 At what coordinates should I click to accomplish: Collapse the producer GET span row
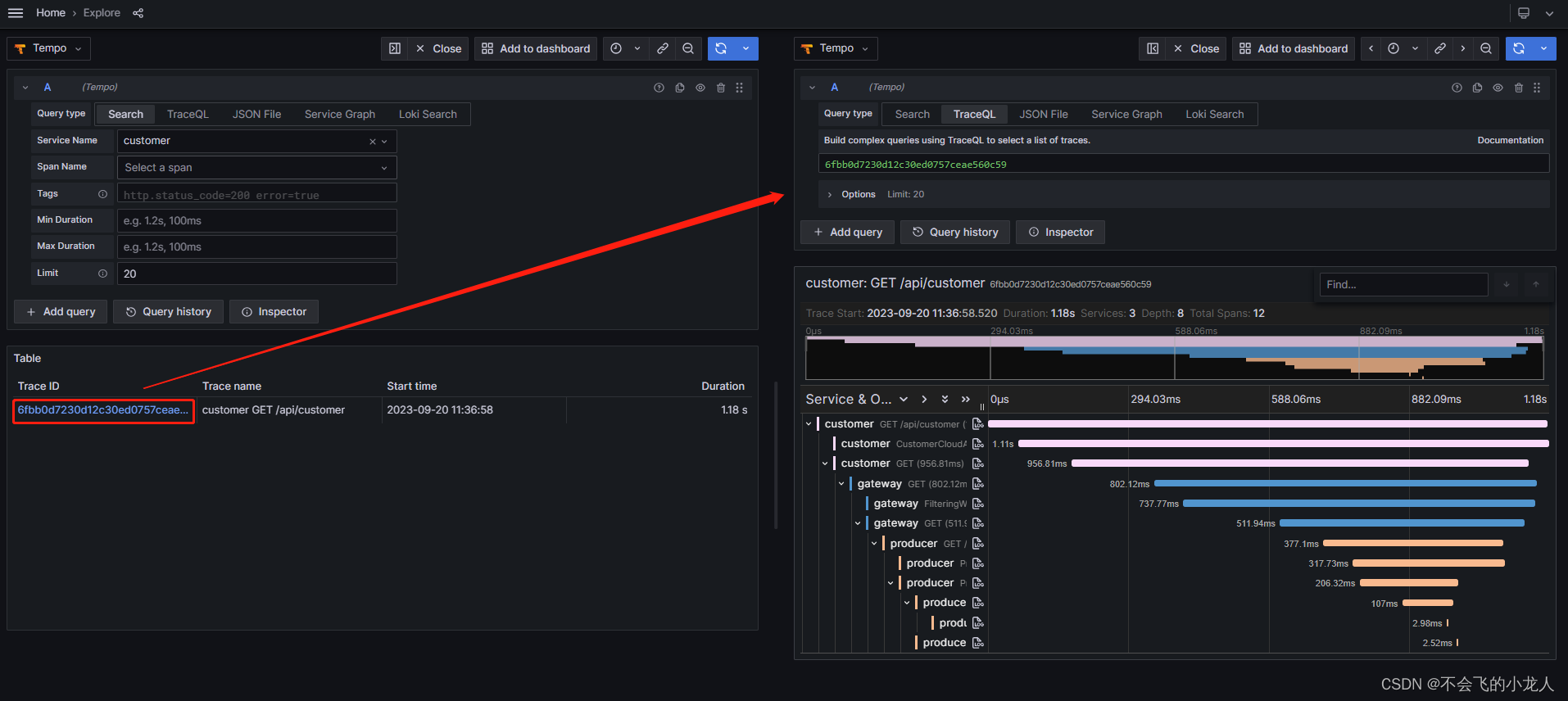coord(874,544)
